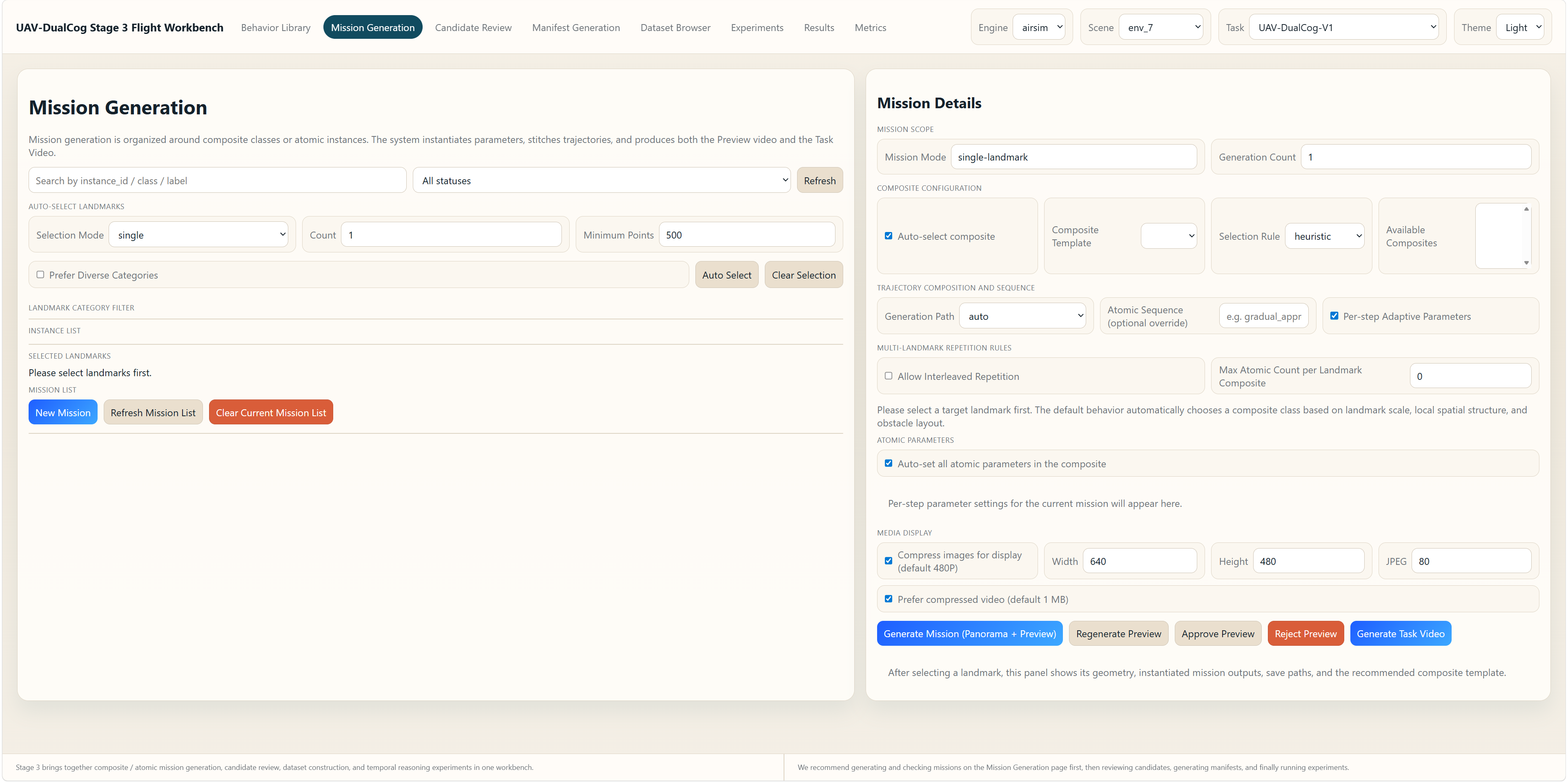The height and width of the screenshot is (783, 1568).
Task: Change the Engine selection
Action: click(x=1040, y=27)
